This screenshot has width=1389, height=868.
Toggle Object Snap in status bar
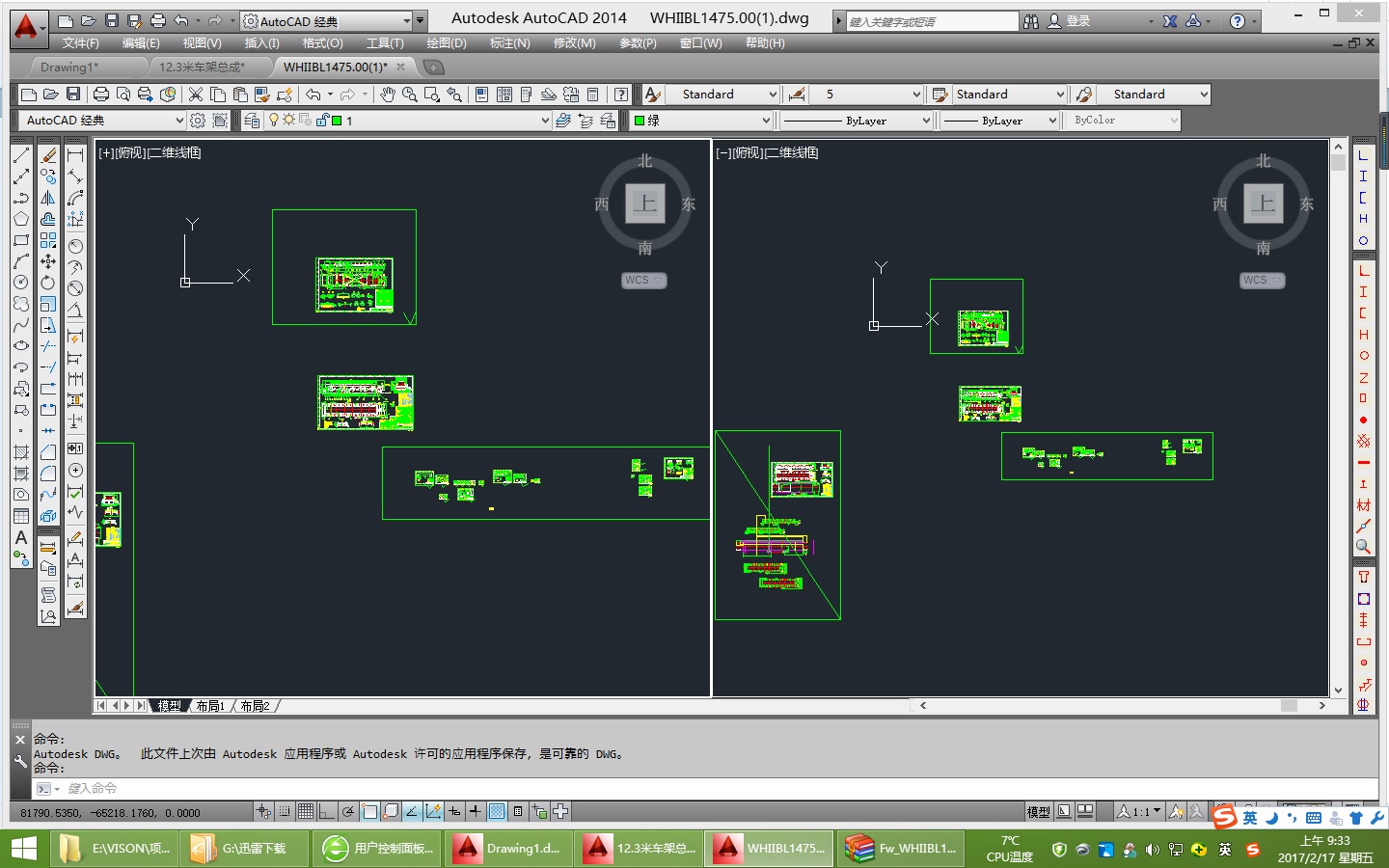tap(369, 811)
